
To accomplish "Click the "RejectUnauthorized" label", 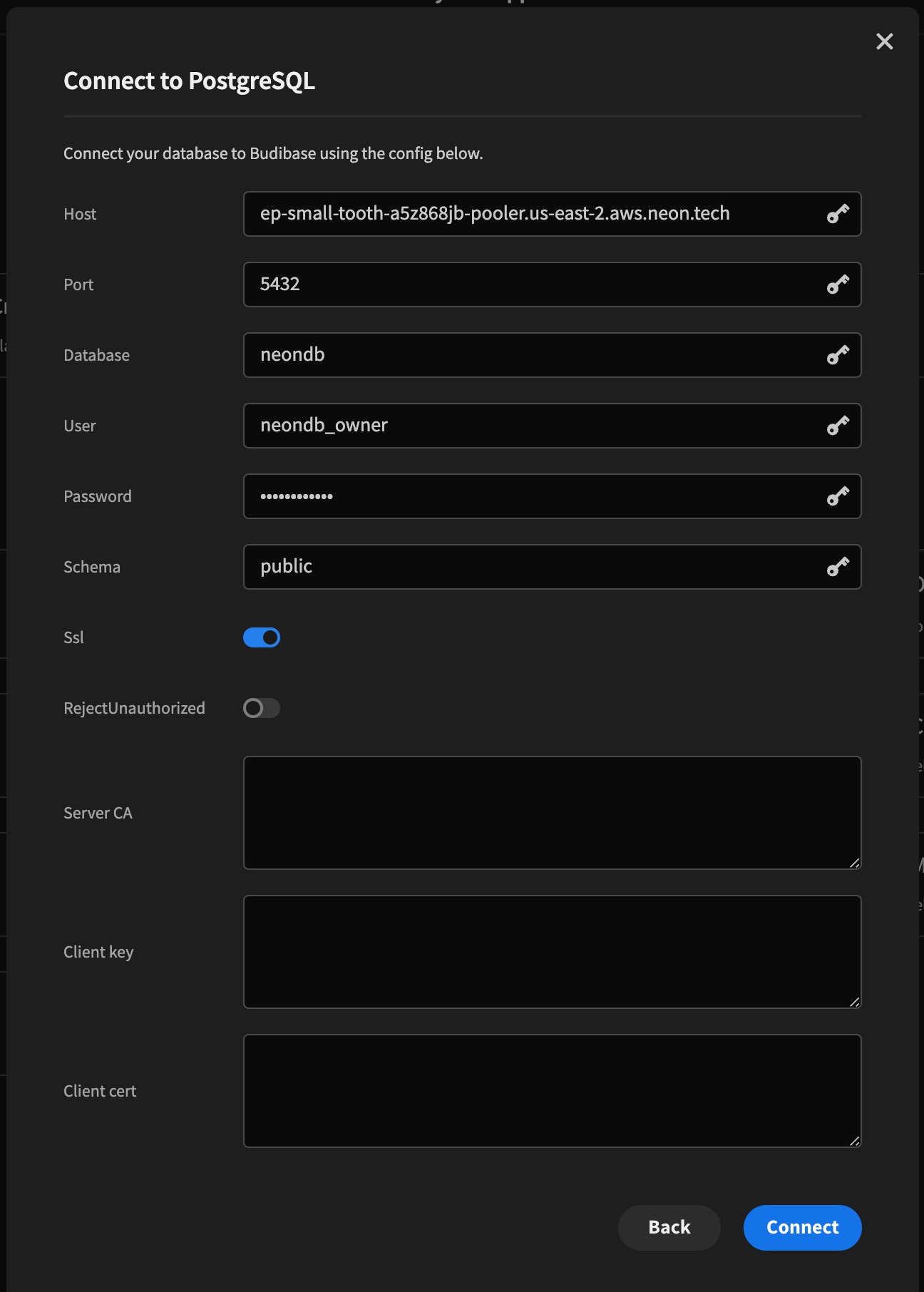I will click(134, 708).
